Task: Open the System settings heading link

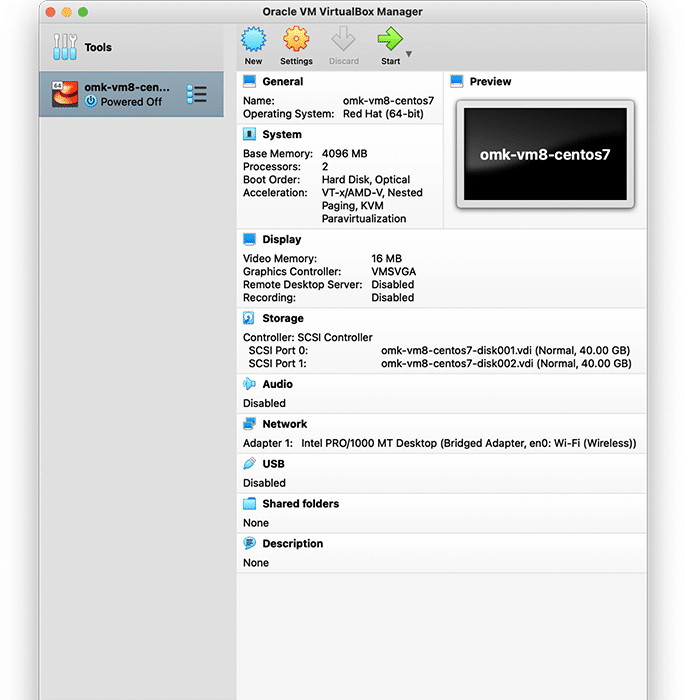Action: click(282, 134)
